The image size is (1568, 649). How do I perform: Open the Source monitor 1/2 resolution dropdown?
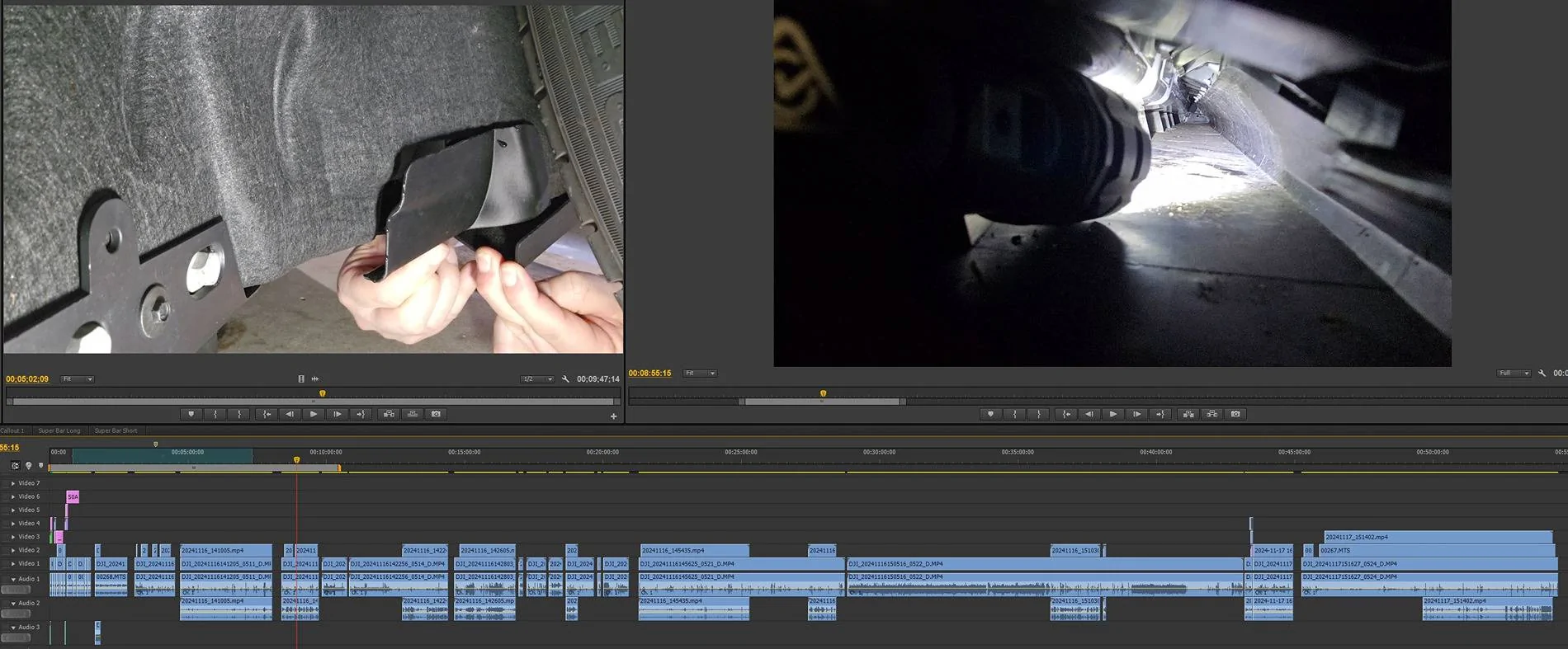[x=537, y=379]
